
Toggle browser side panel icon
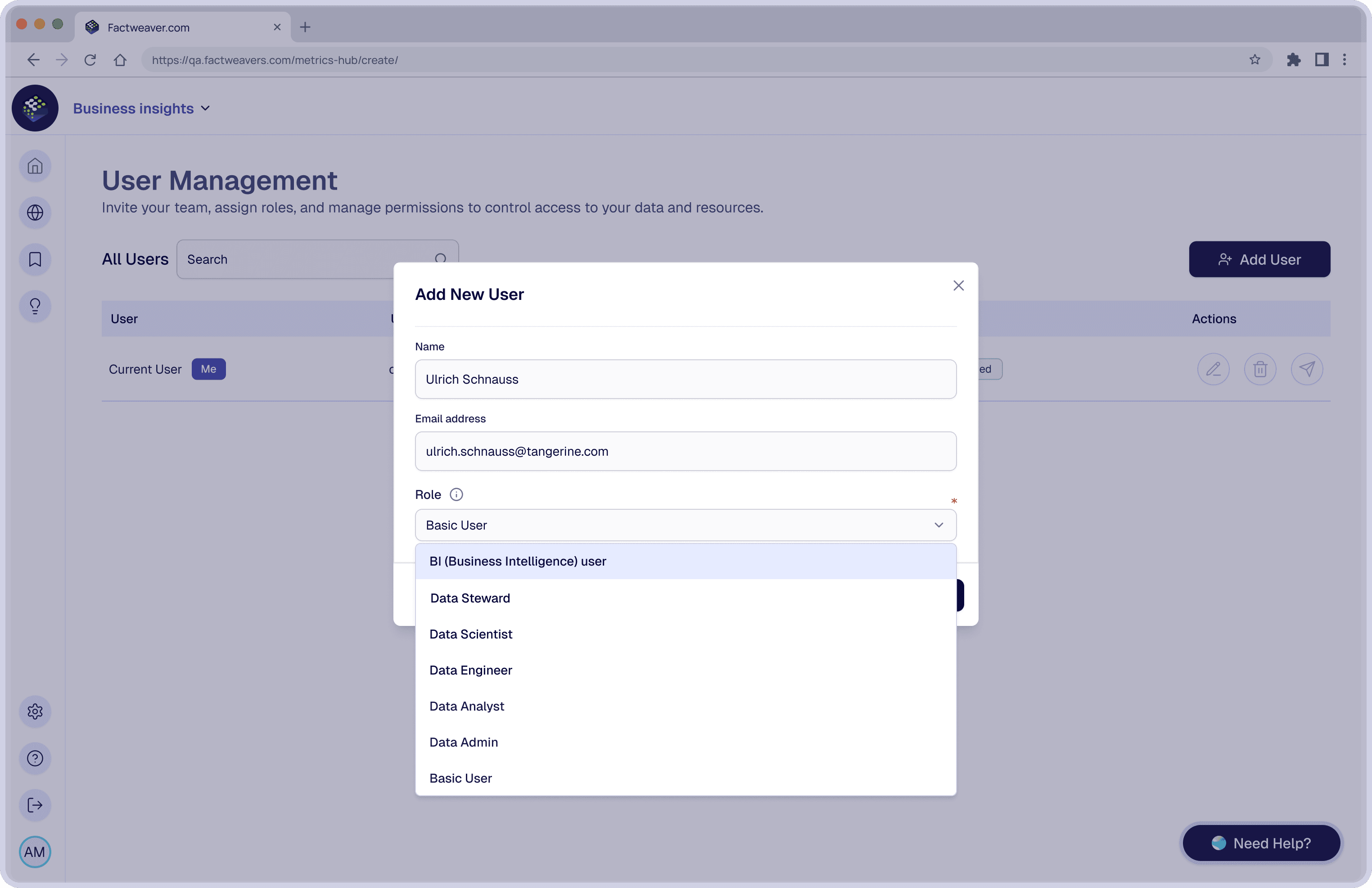tap(1321, 59)
